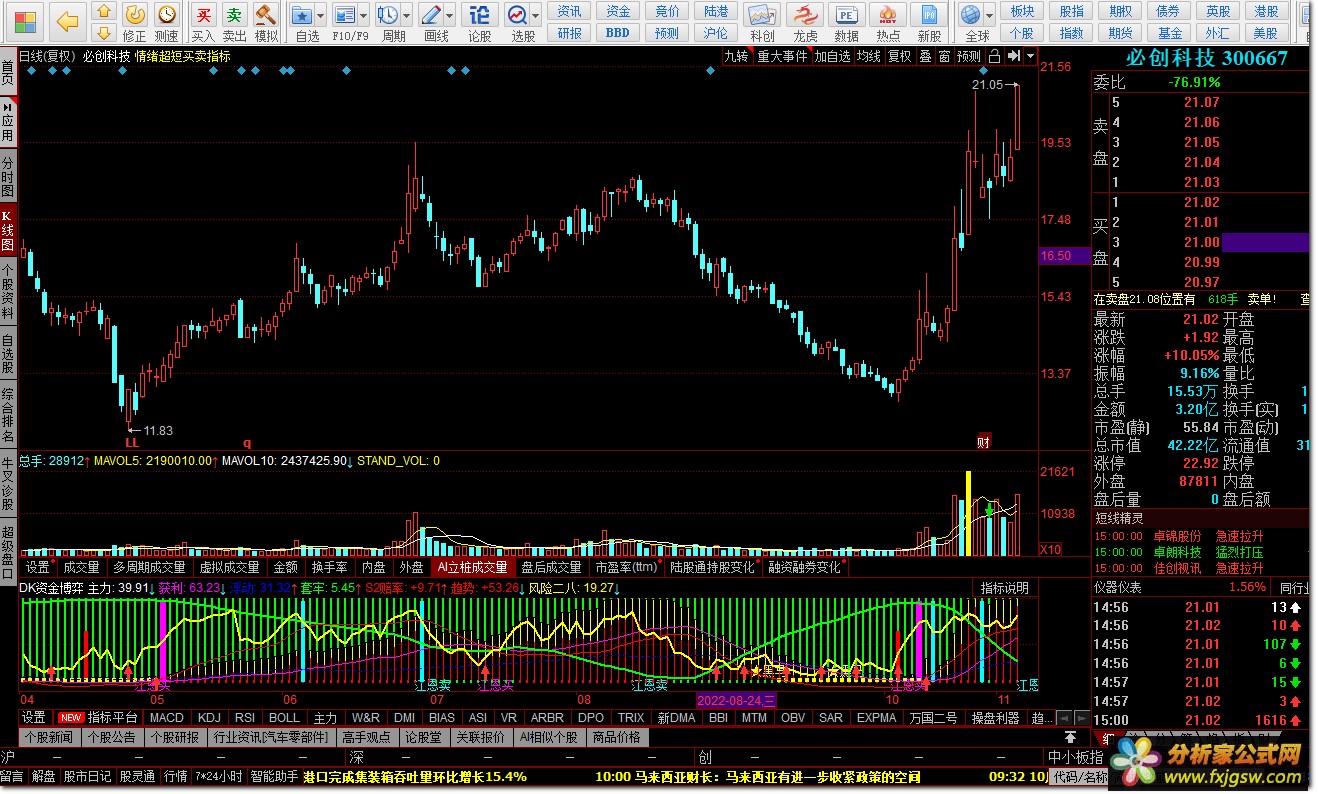Select the AI立桩成交量 tab
1318x794 pixels.
472,567
